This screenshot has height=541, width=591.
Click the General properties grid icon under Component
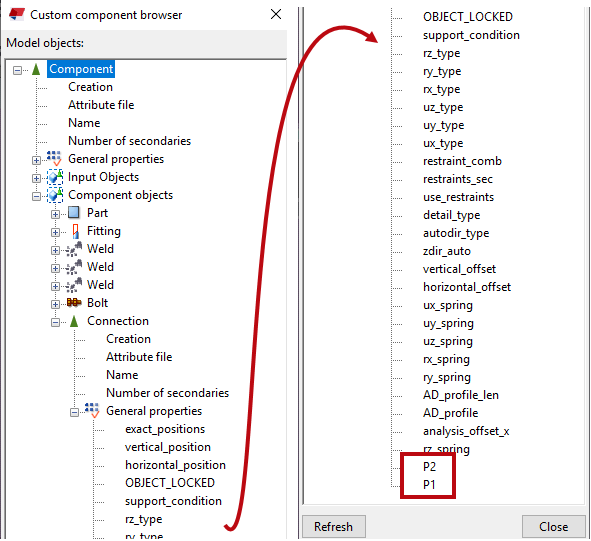coord(54,159)
